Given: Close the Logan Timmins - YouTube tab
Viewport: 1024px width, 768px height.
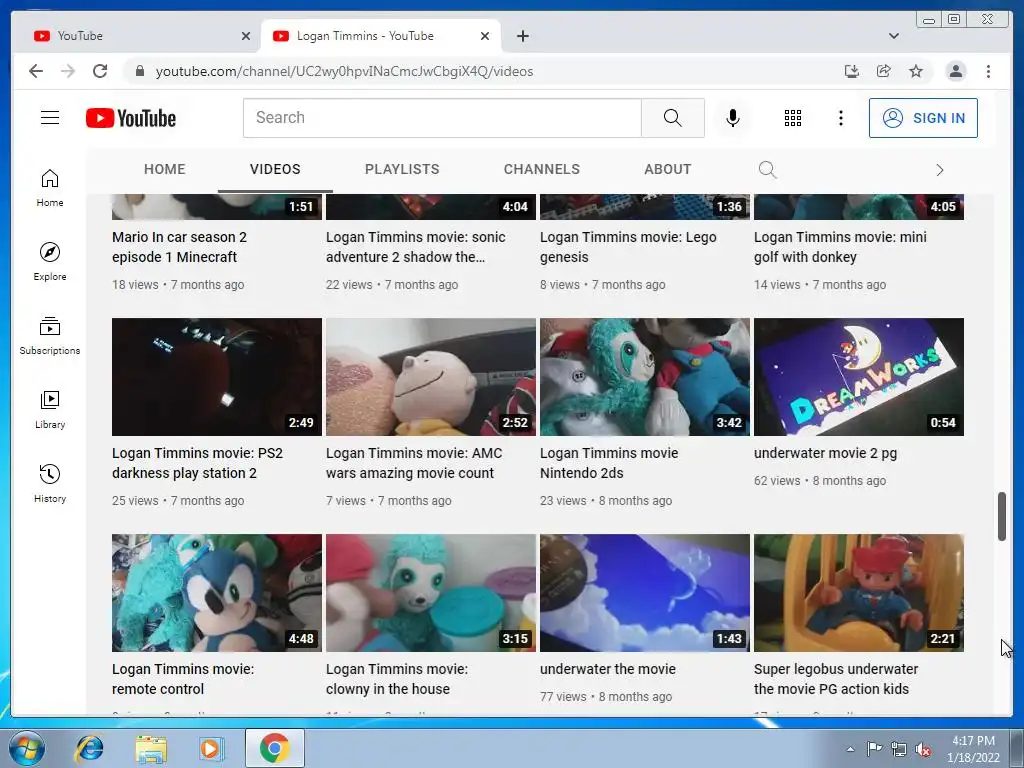Looking at the screenshot, I should click(485, 36).
